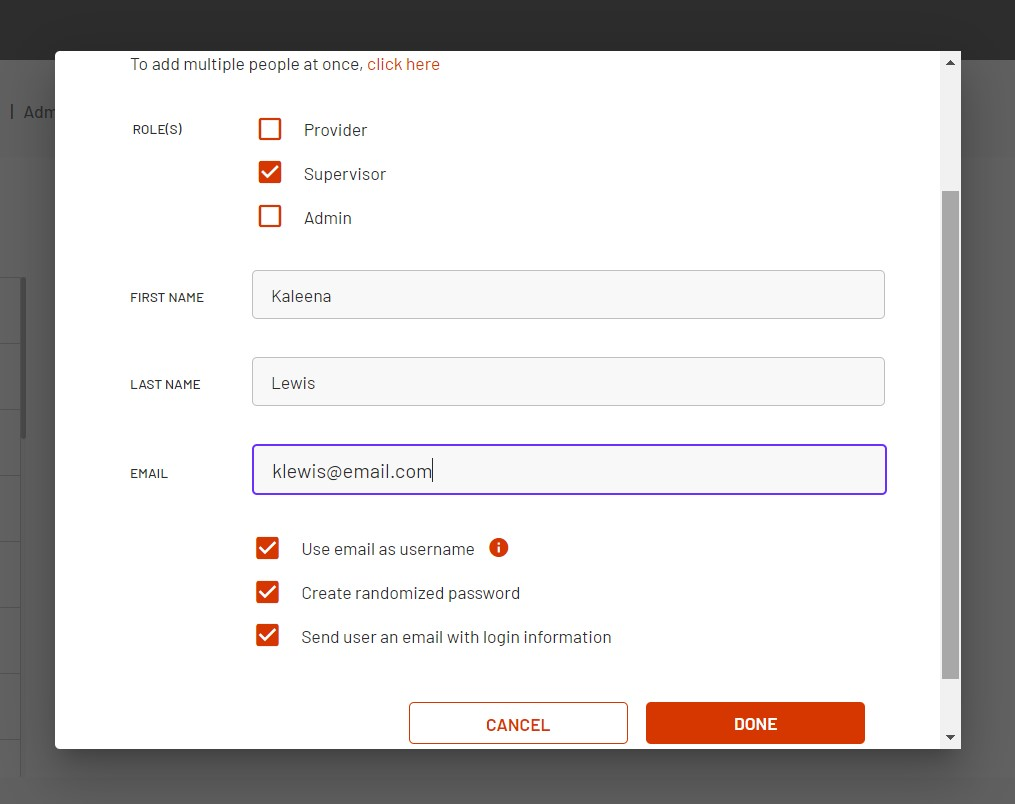Click the info icon beside Use email as username

(498, 548)
